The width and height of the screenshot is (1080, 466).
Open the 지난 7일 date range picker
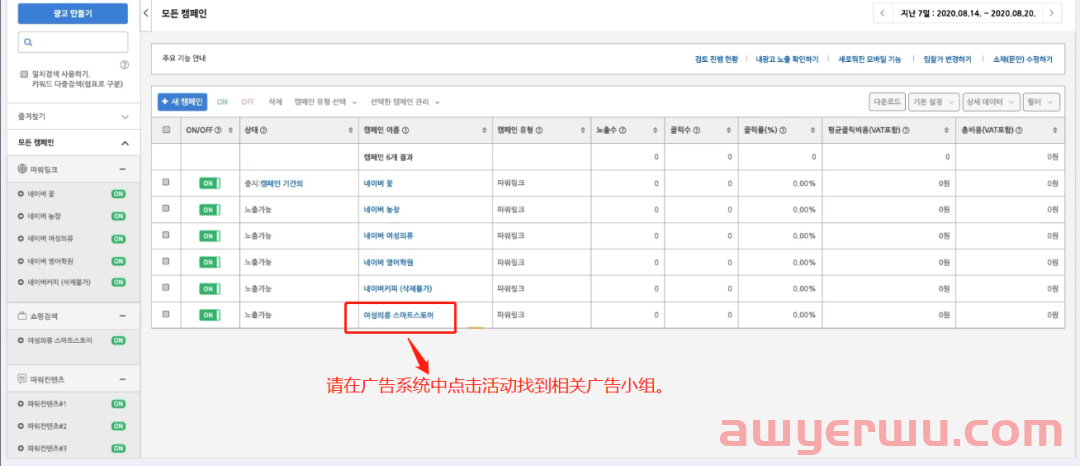pos(967,13)
